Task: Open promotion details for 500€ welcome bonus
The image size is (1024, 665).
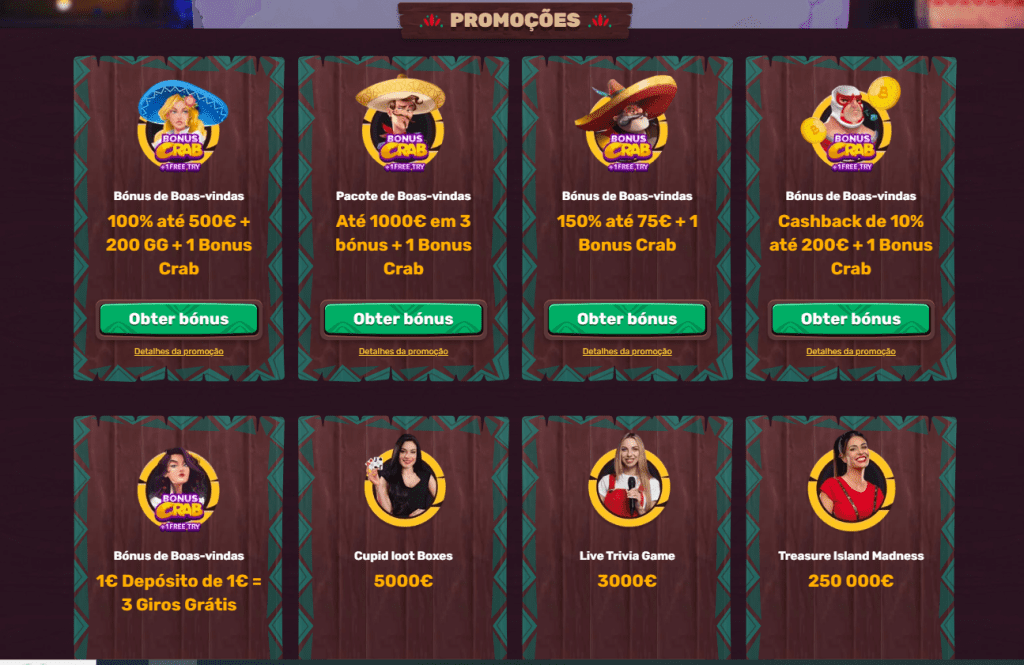Action: click(179, 351)
